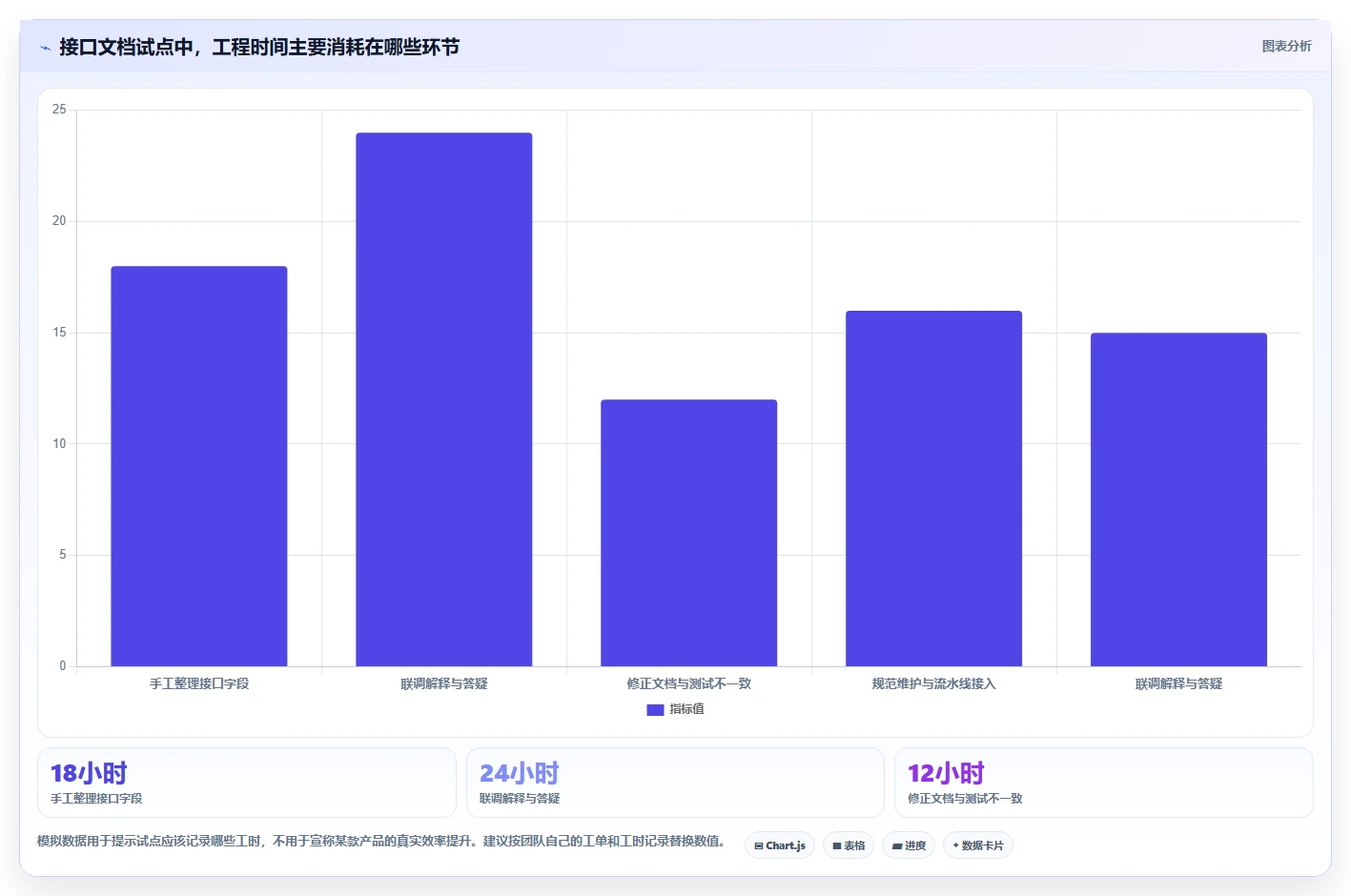Click the icon inside the Chart.js tag
This screenshot has height=896, width=1351.
759,846
